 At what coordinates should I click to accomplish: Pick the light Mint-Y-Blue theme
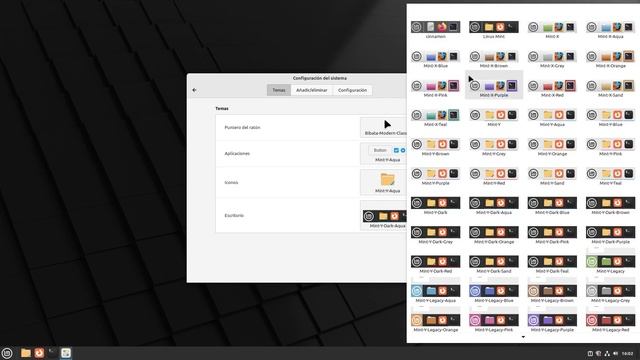point(611,118)
